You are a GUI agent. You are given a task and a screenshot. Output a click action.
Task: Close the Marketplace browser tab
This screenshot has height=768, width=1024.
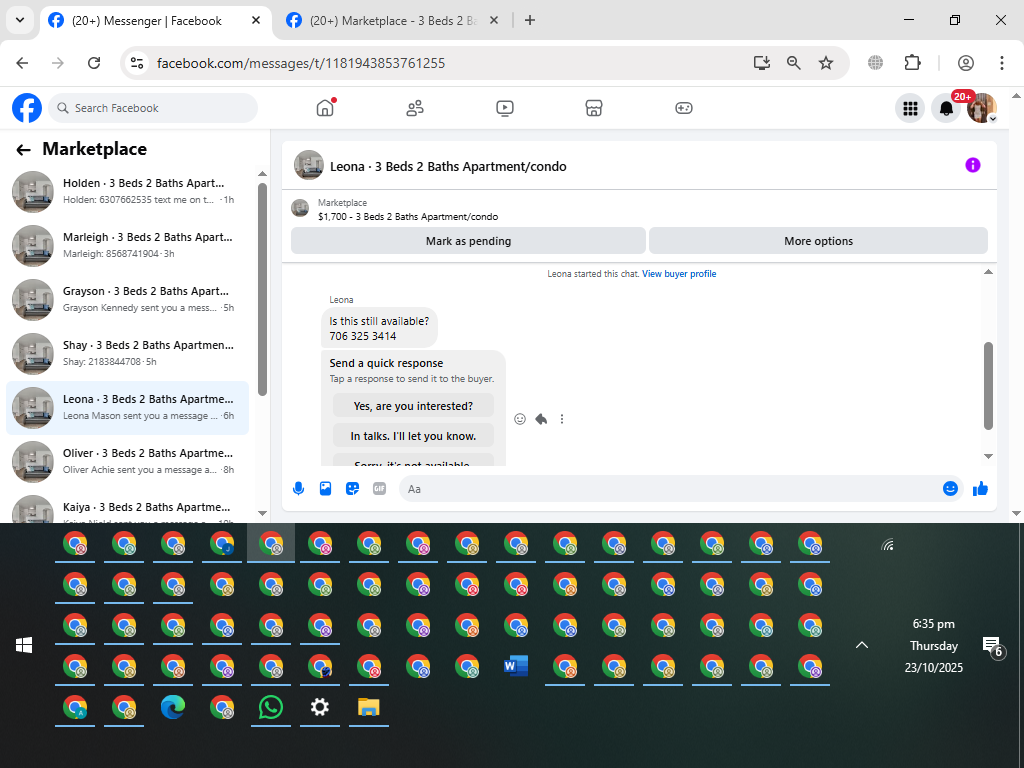tap(494, 20)
